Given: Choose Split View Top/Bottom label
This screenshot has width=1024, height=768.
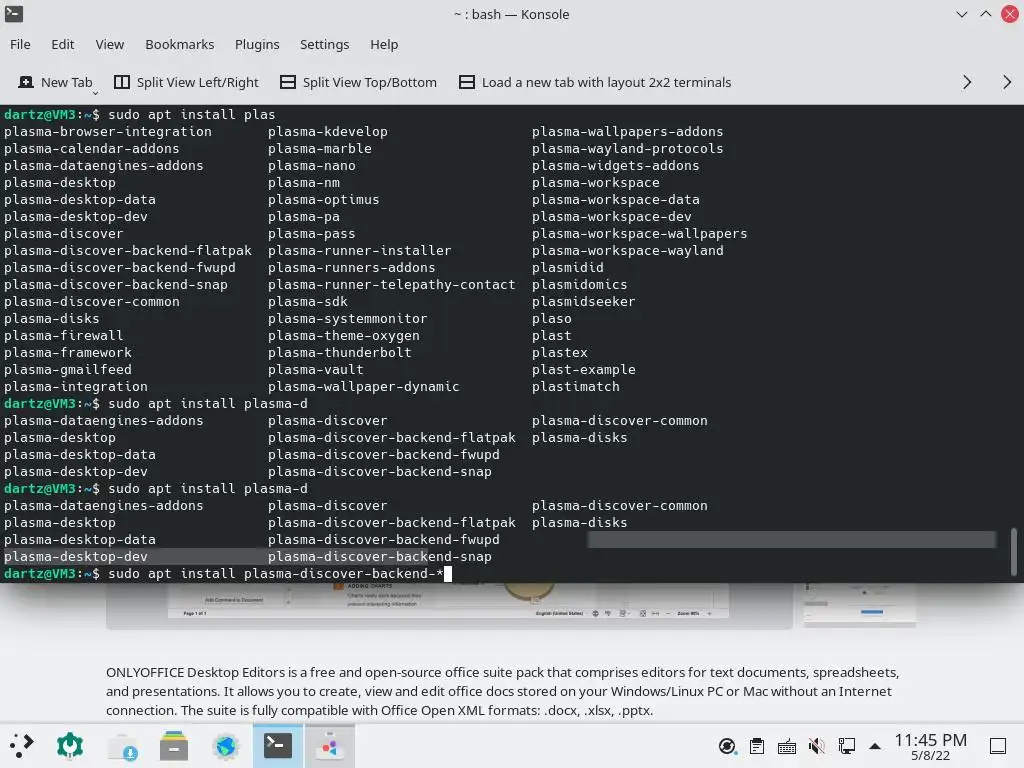Looking at the screenshot, I should [x=370, y=82].
